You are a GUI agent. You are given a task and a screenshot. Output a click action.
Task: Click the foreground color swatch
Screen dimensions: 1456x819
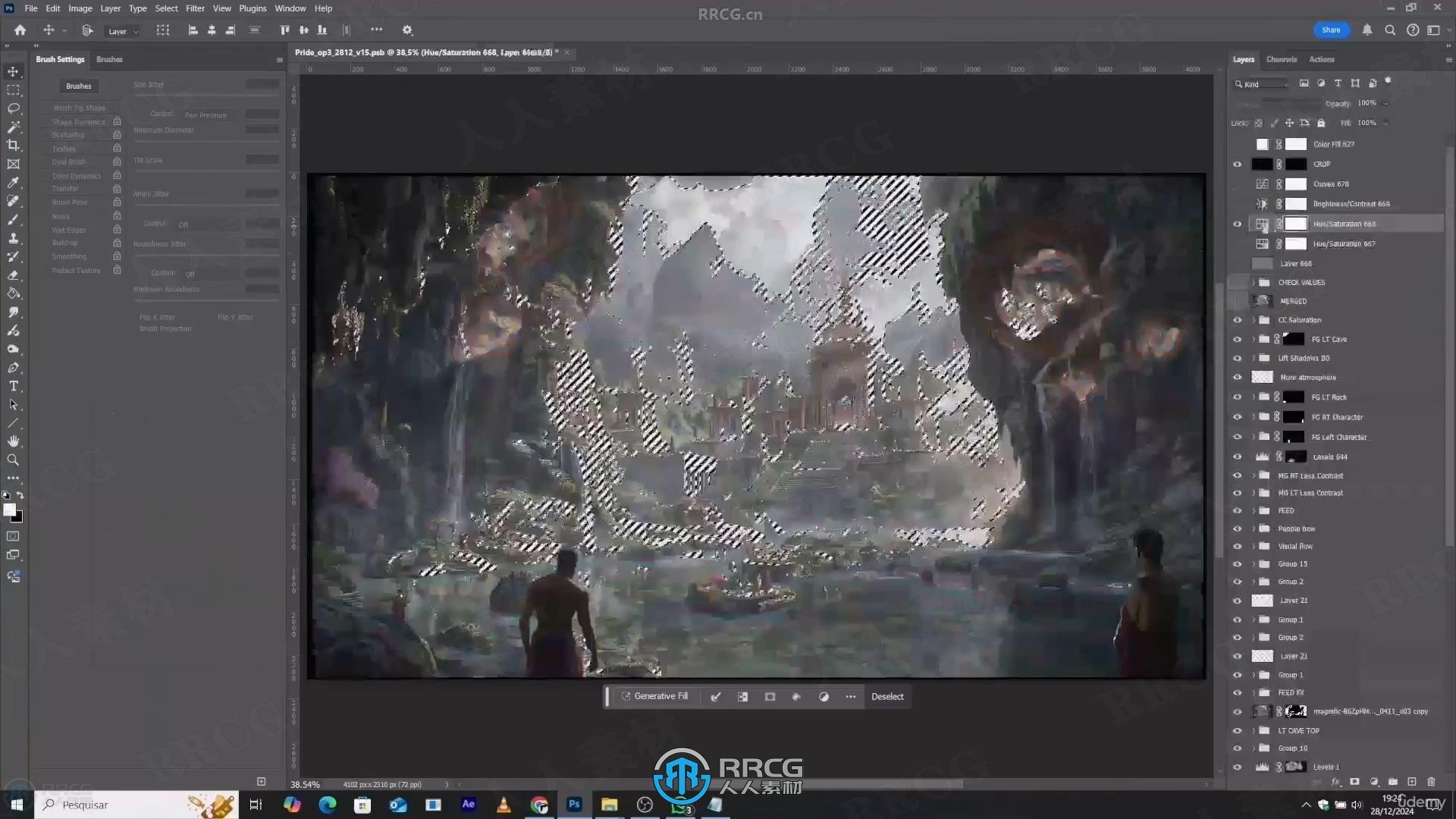pos(9,510)
